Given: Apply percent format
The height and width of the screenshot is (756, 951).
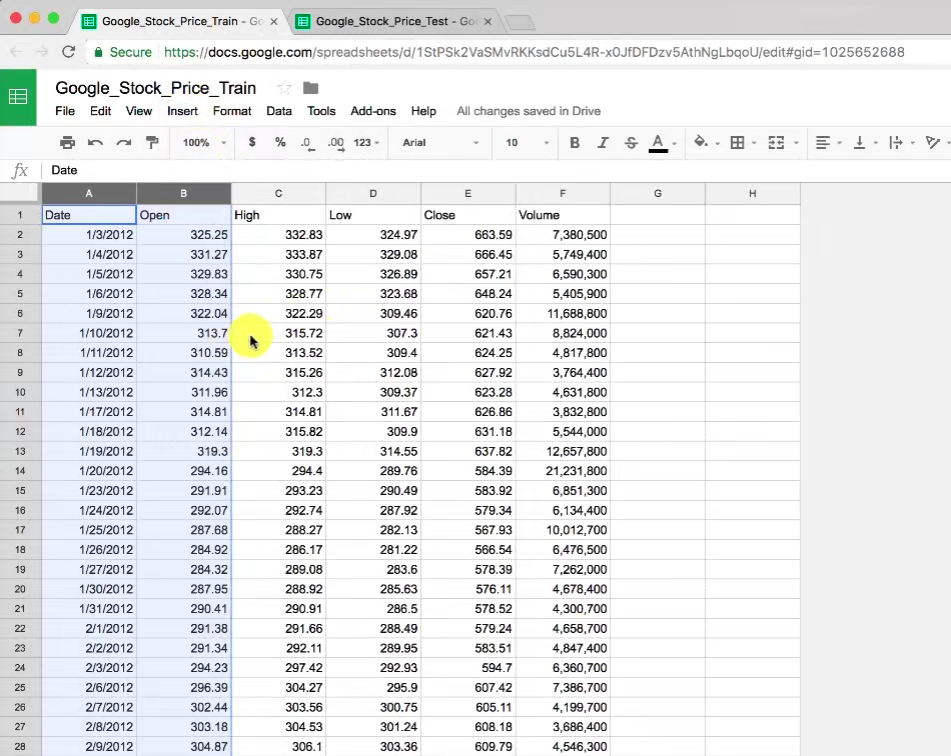Looking at the screenshot, I should coord(280,143).
